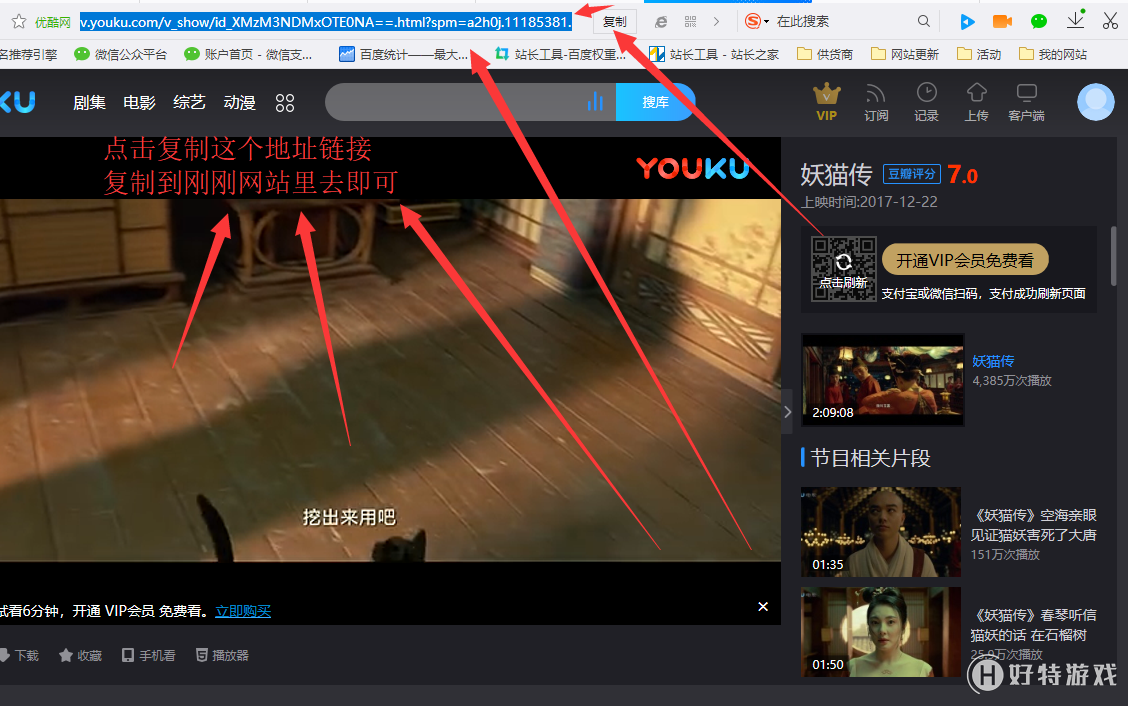Collapse the sidebar with the player-edge arrow
Image resolution: width=1128 pixels, height=706 pixels.
tap(787, 412)
